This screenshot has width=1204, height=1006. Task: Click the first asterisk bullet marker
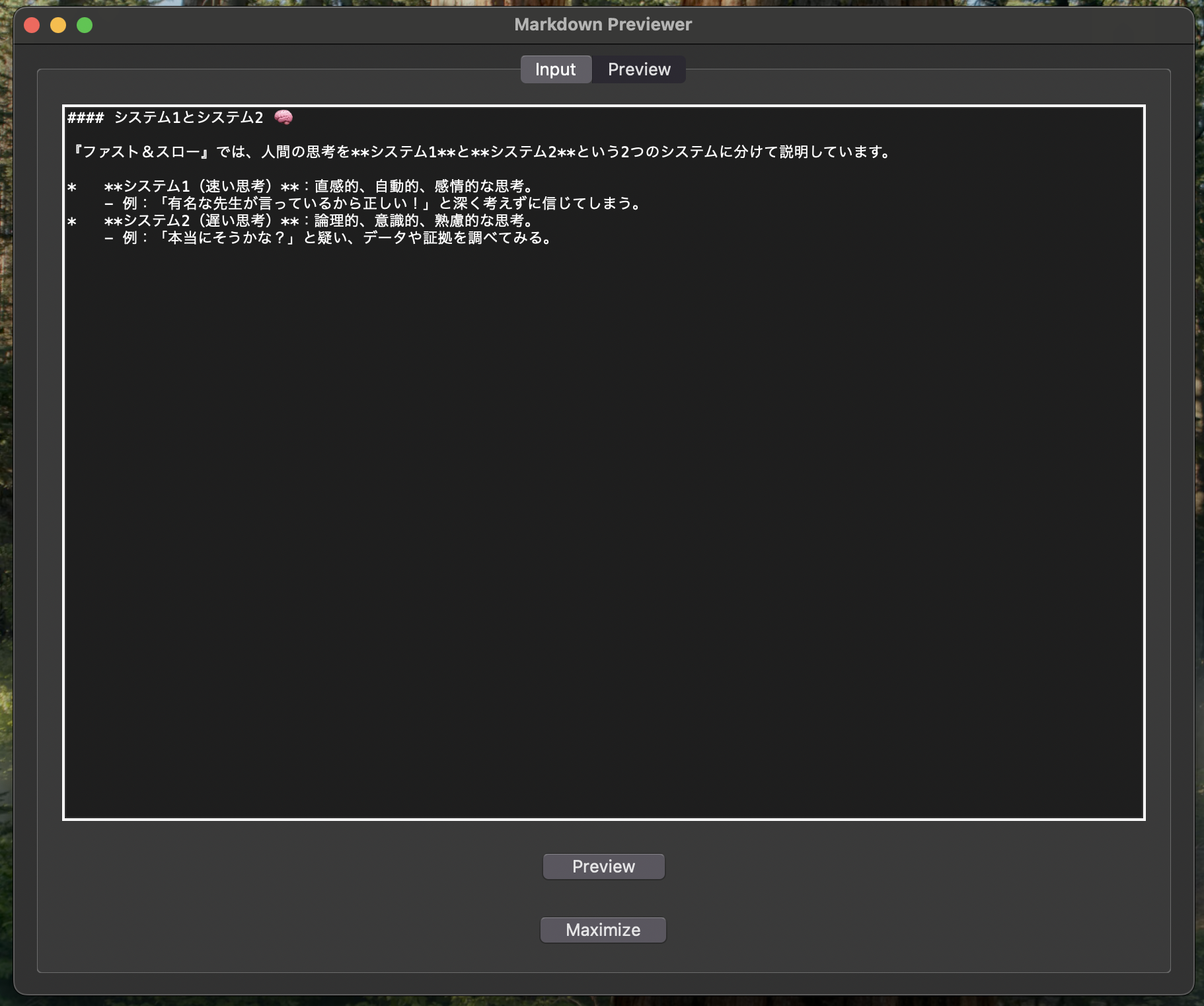pos(73,186)
